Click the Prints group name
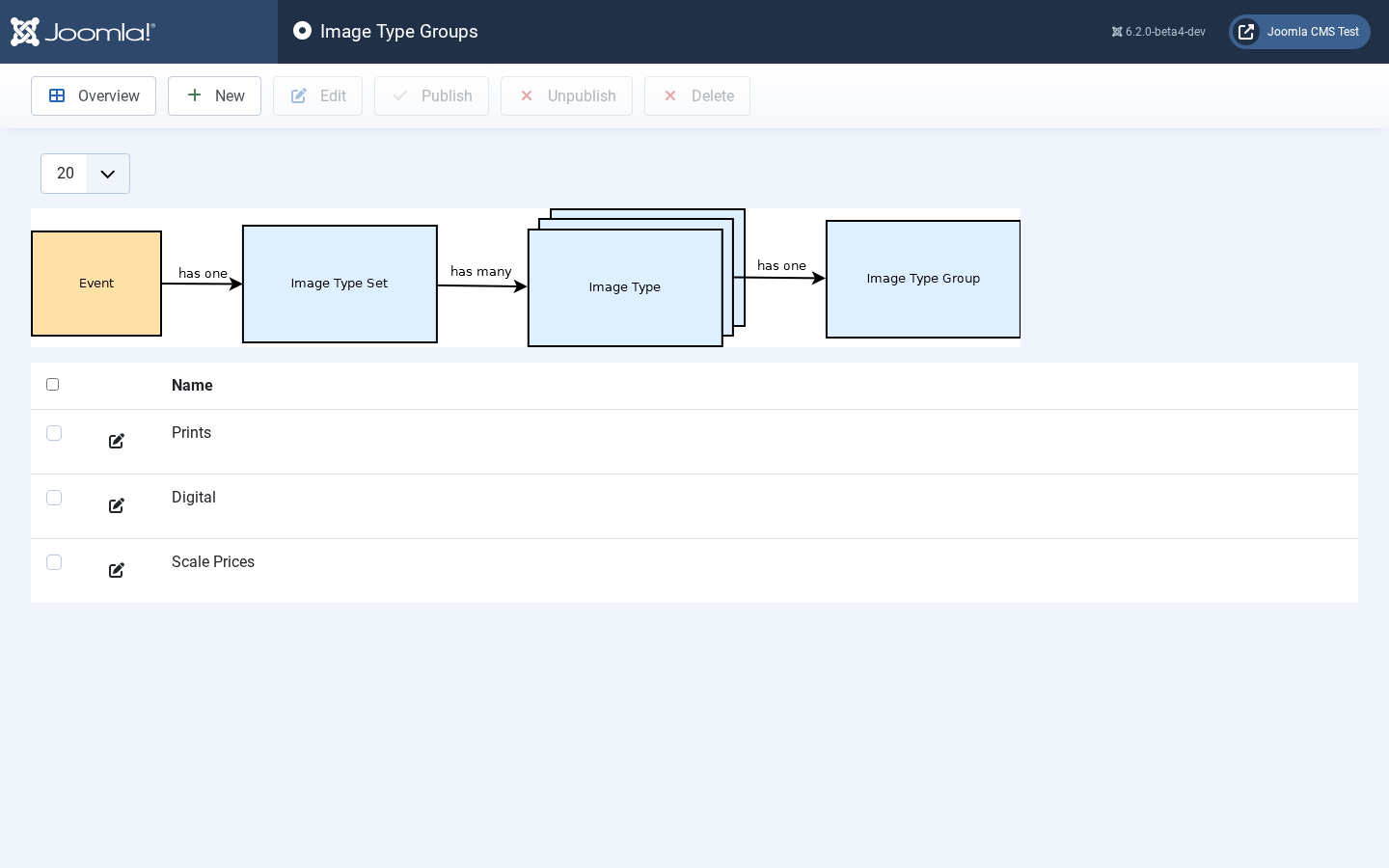 click(191, 433)
